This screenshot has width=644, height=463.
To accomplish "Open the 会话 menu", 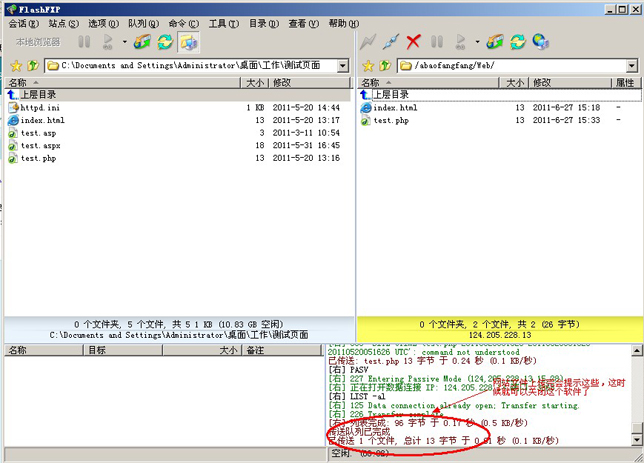I will [x=23, y=24].
